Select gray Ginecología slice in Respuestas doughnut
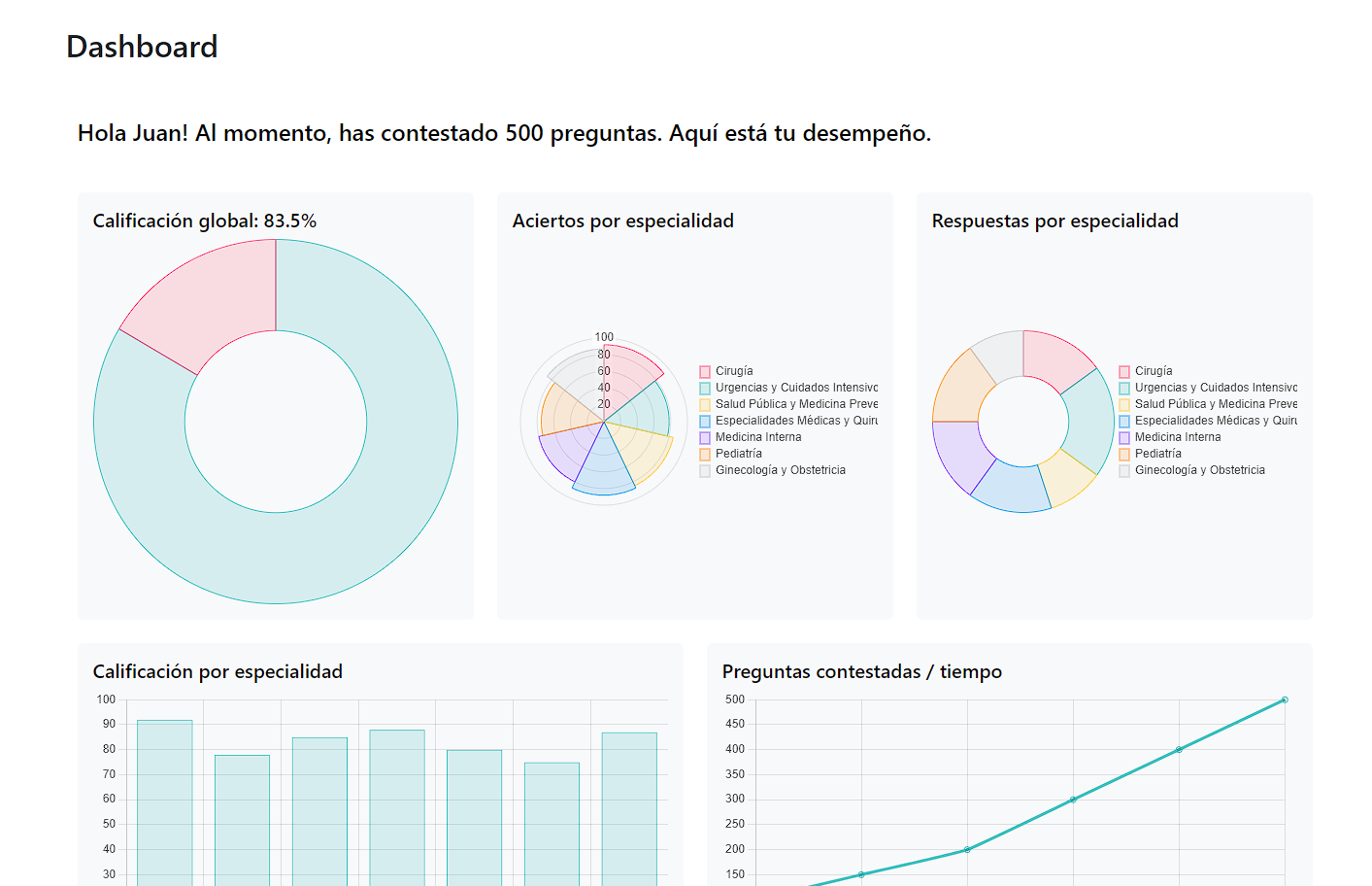The width and height of the screenshot is (1372, 886). [1002, 355]
